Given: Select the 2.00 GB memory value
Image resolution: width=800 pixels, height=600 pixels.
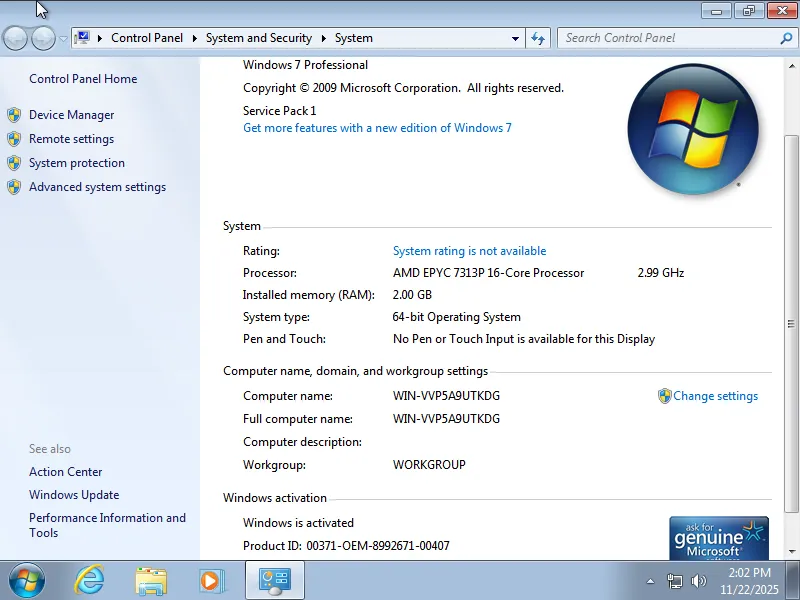Looking at the screenshot, I should [x=412, y=295].
